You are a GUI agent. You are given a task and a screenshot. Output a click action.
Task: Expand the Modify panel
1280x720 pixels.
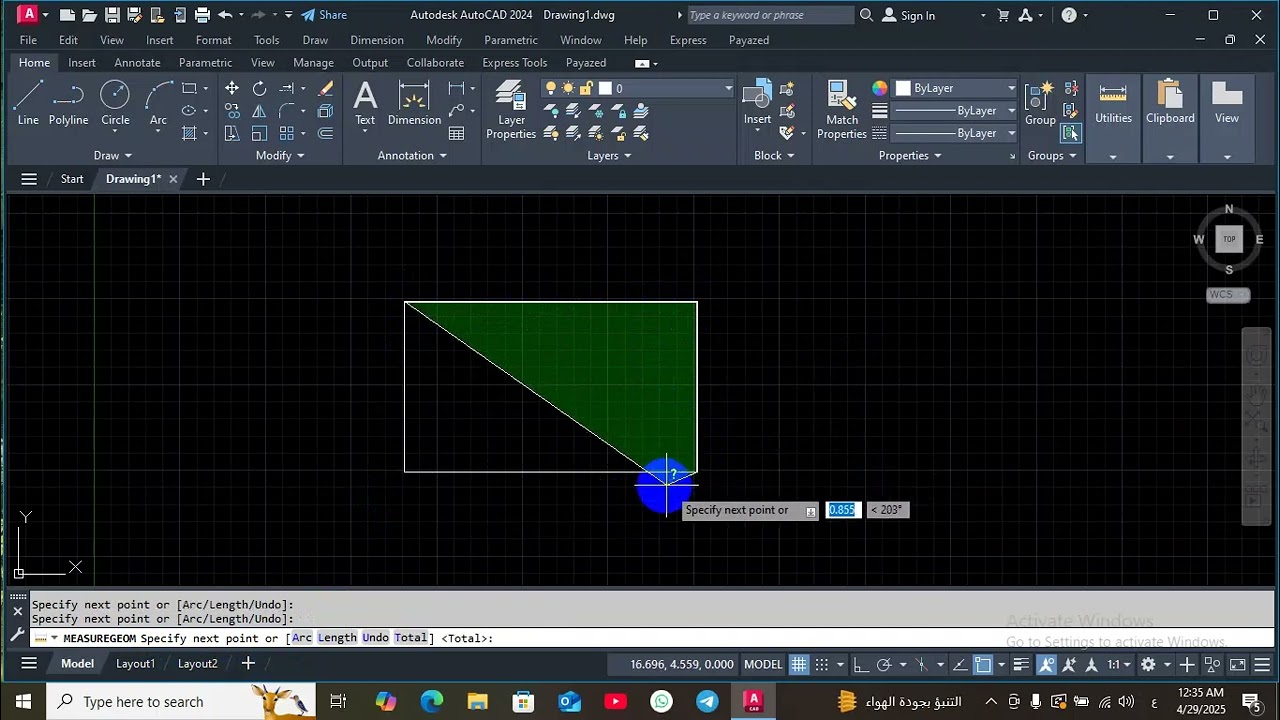pos(280,155)
